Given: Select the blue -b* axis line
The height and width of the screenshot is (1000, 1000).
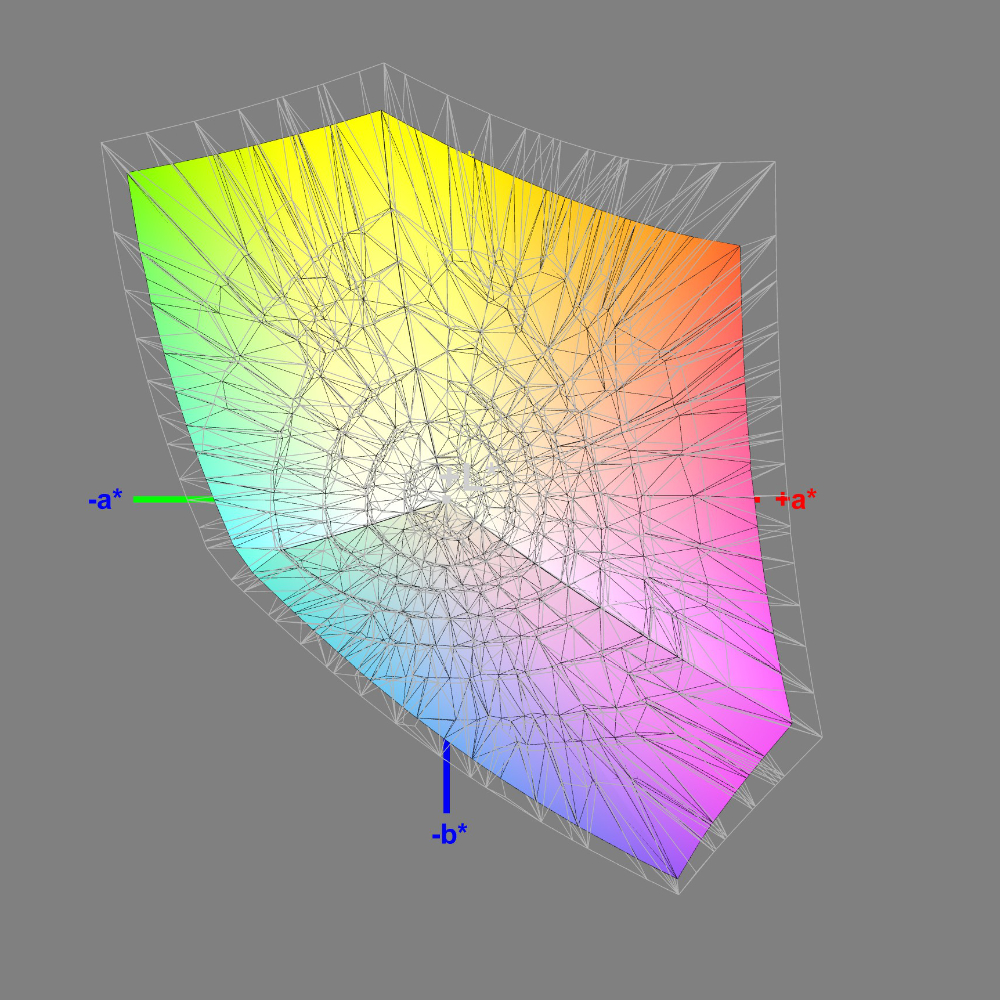Looking at the screenshot, I should point(446,778).
